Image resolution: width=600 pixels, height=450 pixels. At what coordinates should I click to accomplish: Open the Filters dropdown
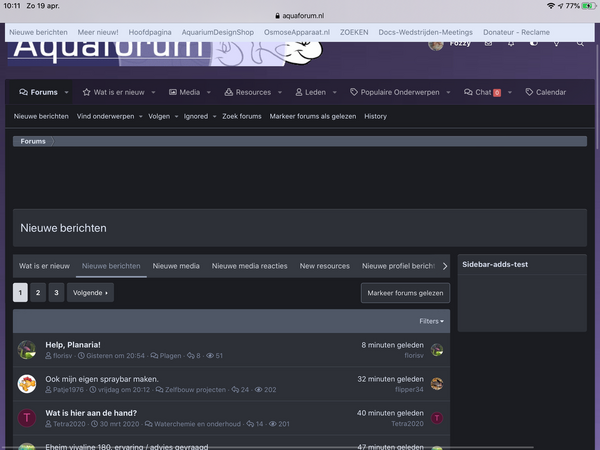point(431,321)
